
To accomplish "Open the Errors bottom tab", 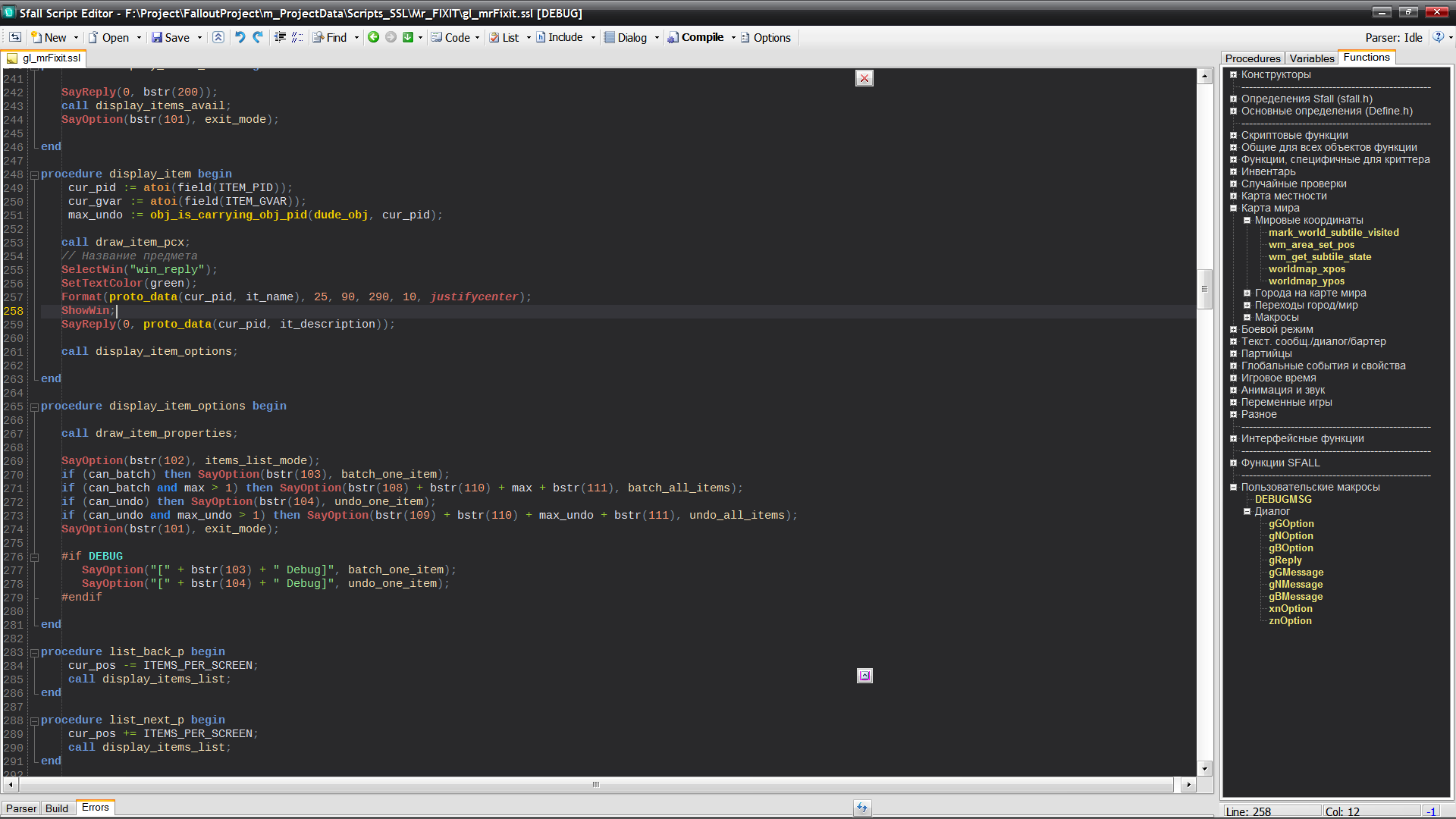I will pyautogui.click(x=96, y=808).
